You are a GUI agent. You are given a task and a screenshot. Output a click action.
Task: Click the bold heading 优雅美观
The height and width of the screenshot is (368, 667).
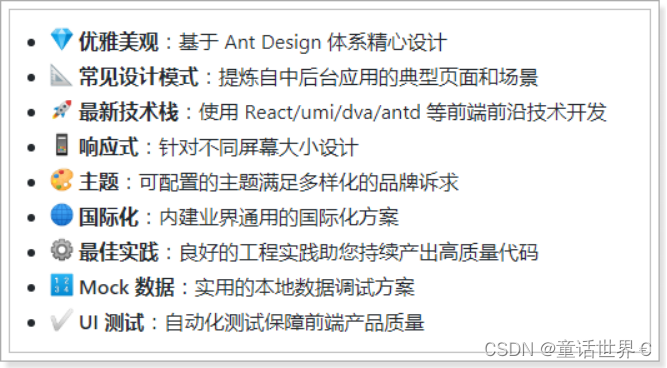coord(119,42)
